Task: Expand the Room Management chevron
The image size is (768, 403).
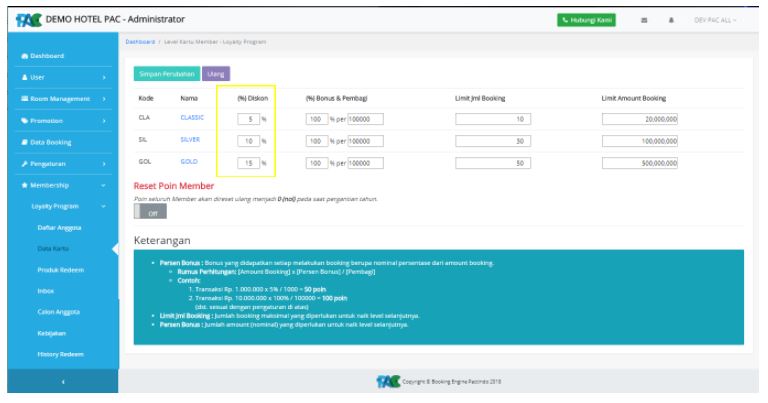Action: click(104, 99)
